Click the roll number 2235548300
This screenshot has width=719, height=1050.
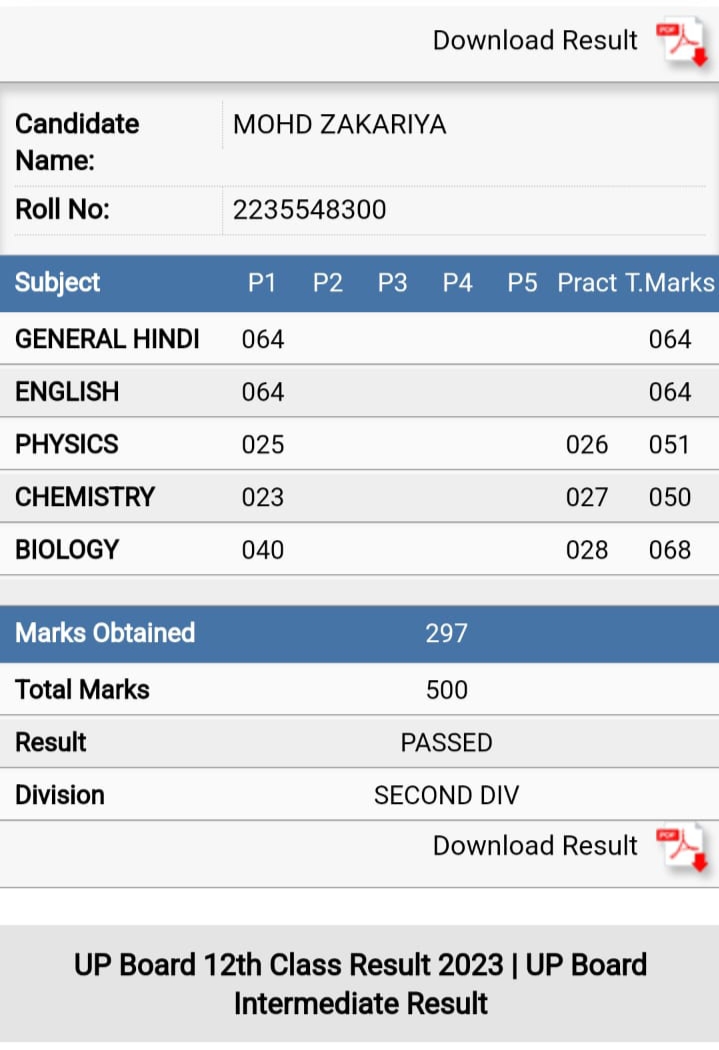click(x=309, y=210)
